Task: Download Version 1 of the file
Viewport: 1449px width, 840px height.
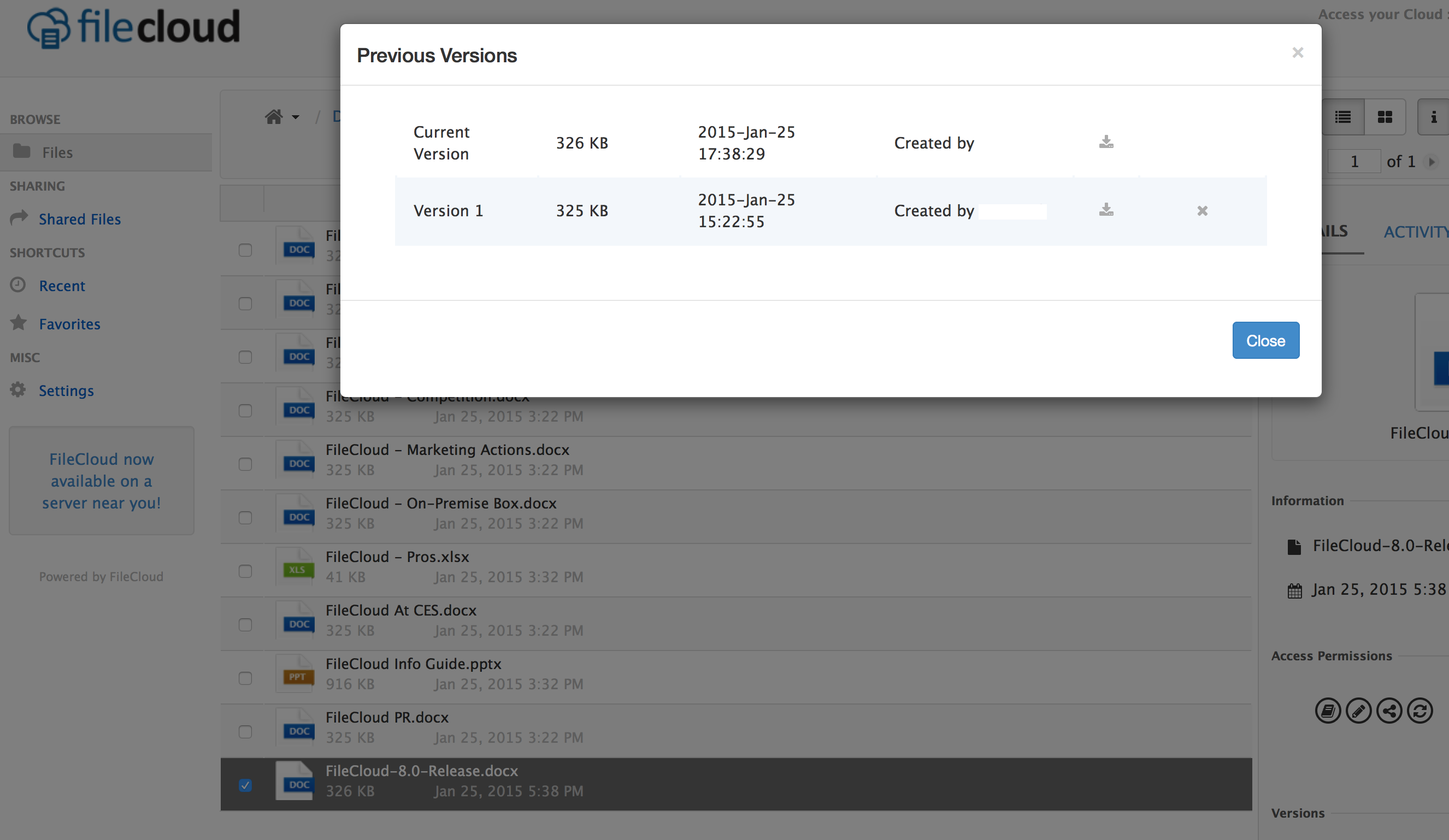Action: point(1106,210)
